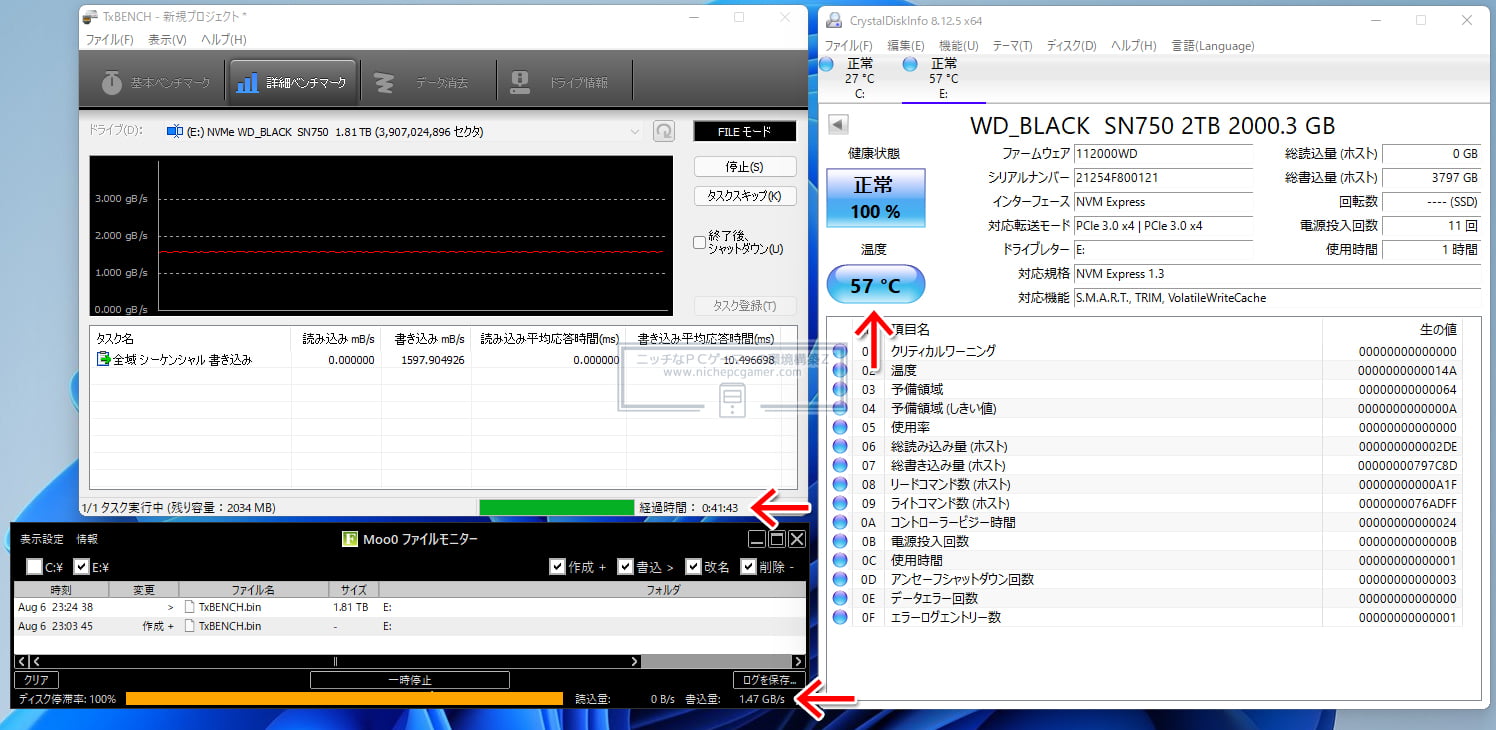The height and width of the screenshot is (730, 1496).
Task: Click the Moo0 horizontal scrollbar thumb
Action: point(336,661)
